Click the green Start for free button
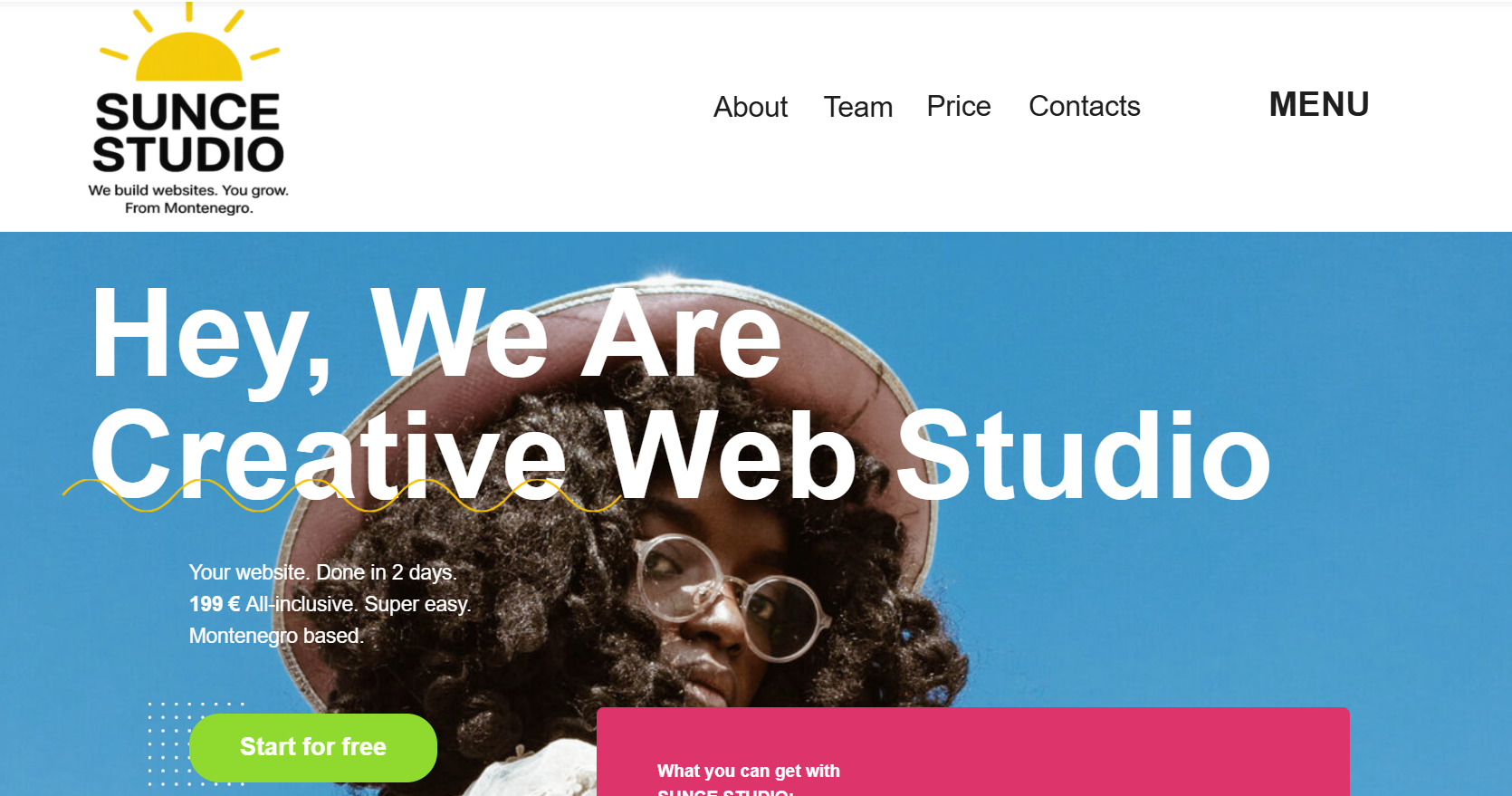1512x796 pixels. click(313, 747)
